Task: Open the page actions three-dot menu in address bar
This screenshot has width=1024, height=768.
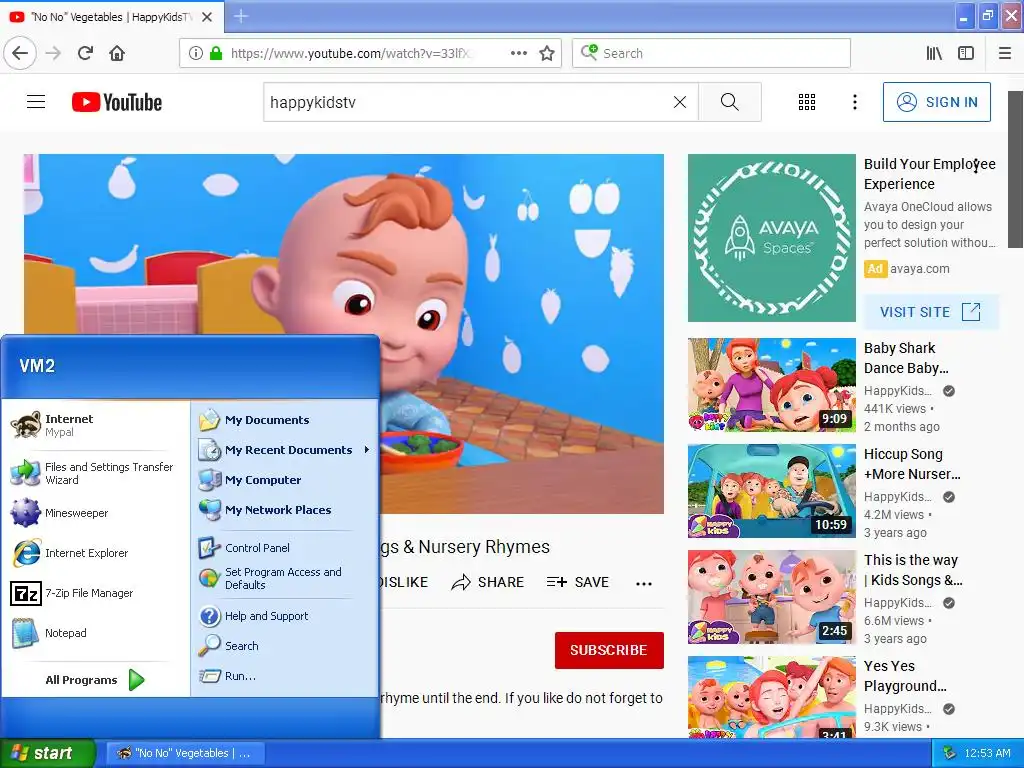Action: click(519, 54)
